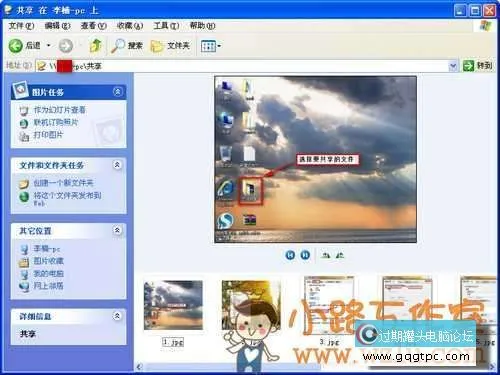Open the 编辑 menu

coord(57,26)
